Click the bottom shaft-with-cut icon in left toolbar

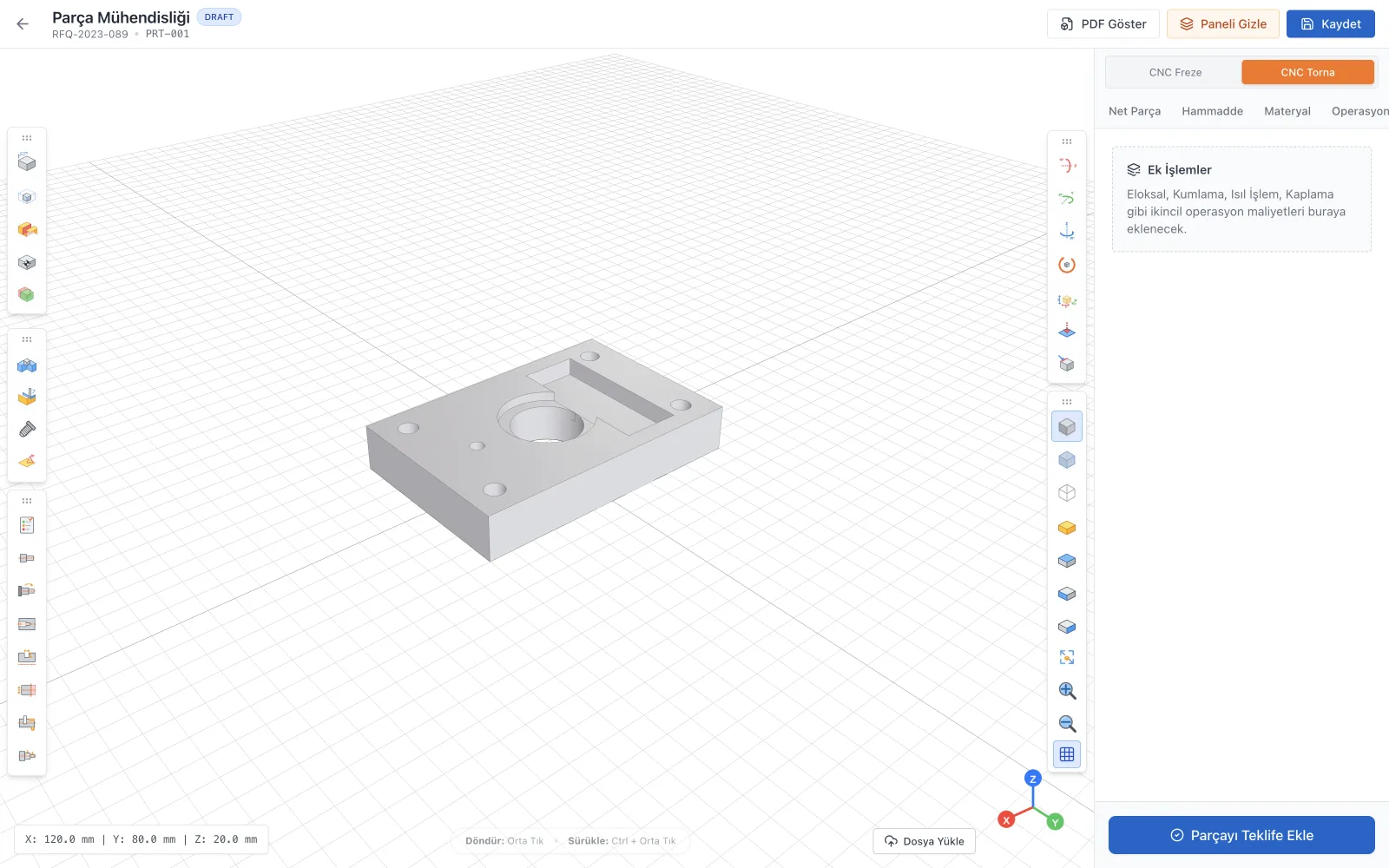coord(27,755)
